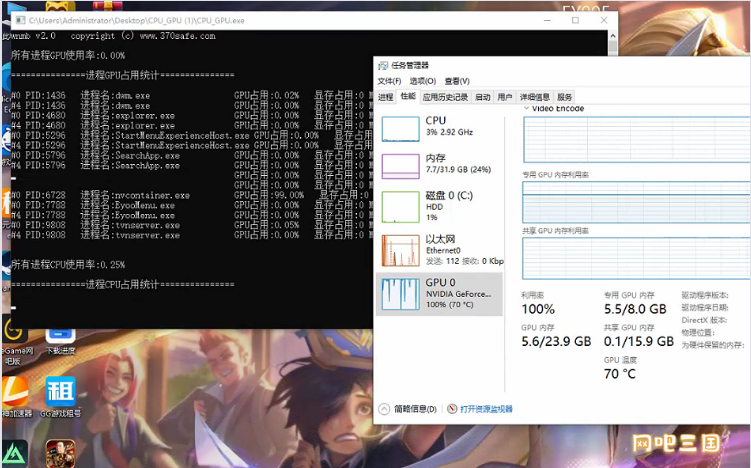Click the 所有进程GPU使用率:0.00% console line
Image resolution: width=751 pixels, height=468 pixels.
tap(68, 56)
